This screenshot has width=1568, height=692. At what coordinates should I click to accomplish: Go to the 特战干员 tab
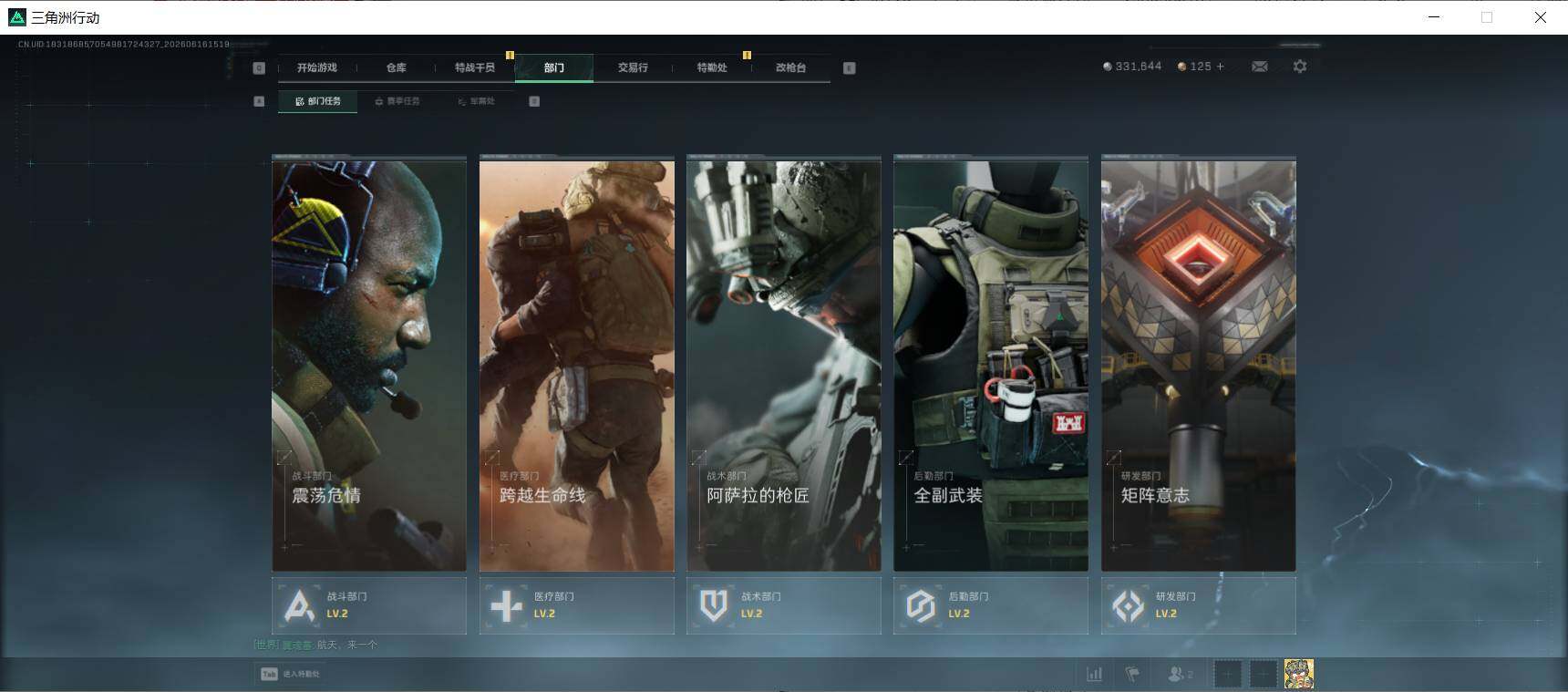475,67
